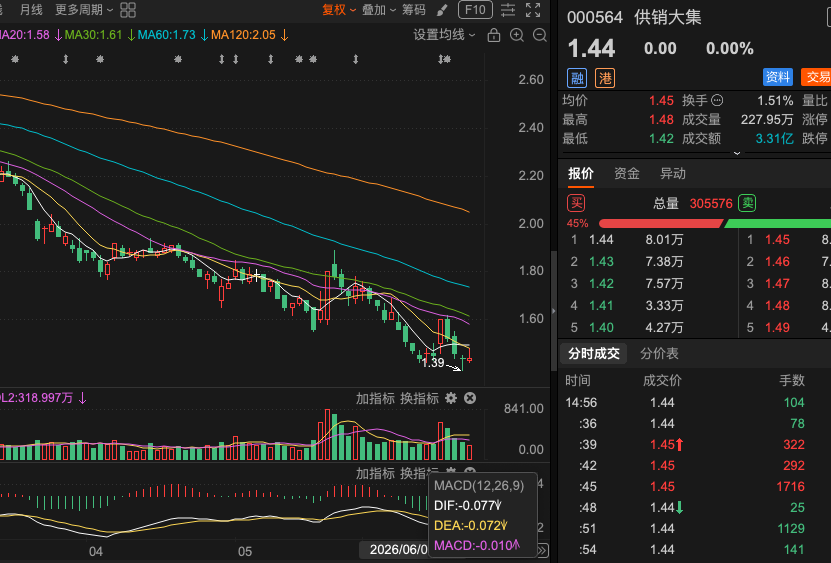This screenshot has width=831, height=563.
Task: Collapse the right quote panel arrow
Action: coord(554,311)
